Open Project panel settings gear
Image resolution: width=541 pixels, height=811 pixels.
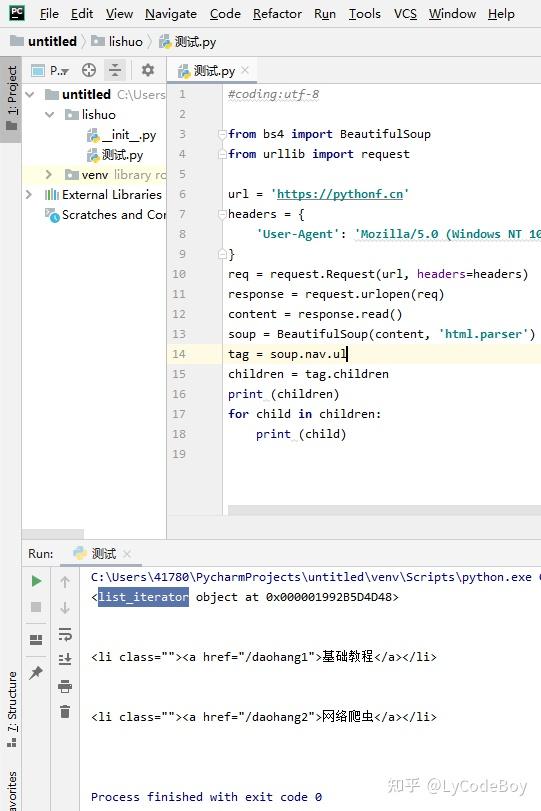[148, 70]
